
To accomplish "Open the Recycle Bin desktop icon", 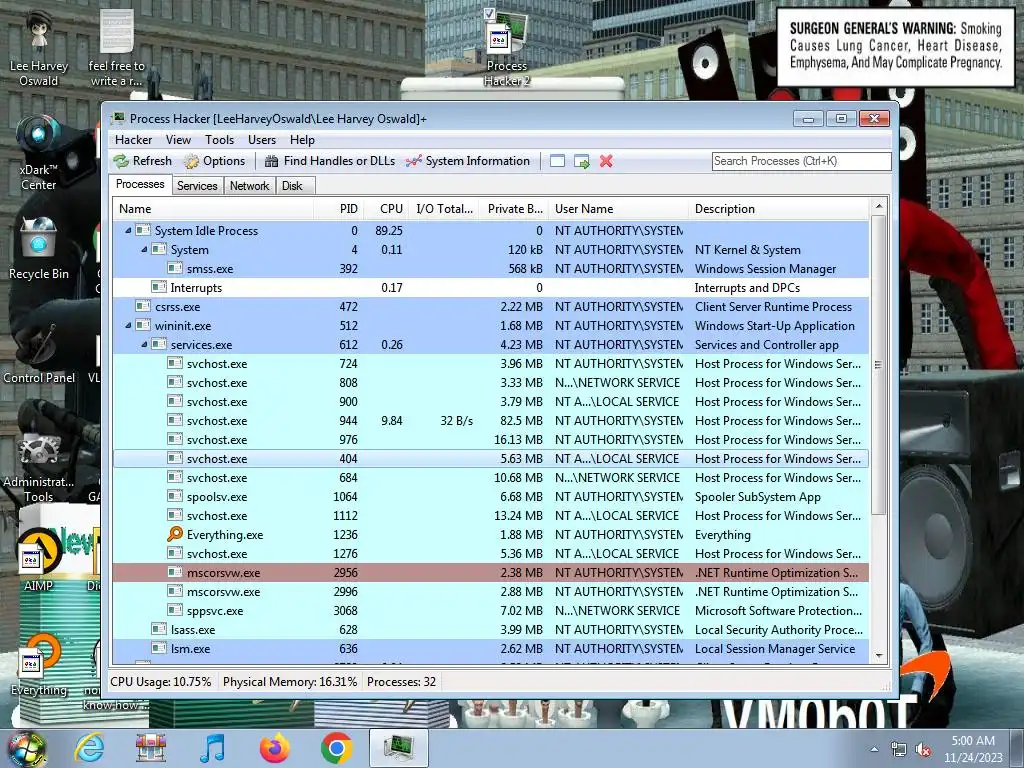I will pos(39,248).
